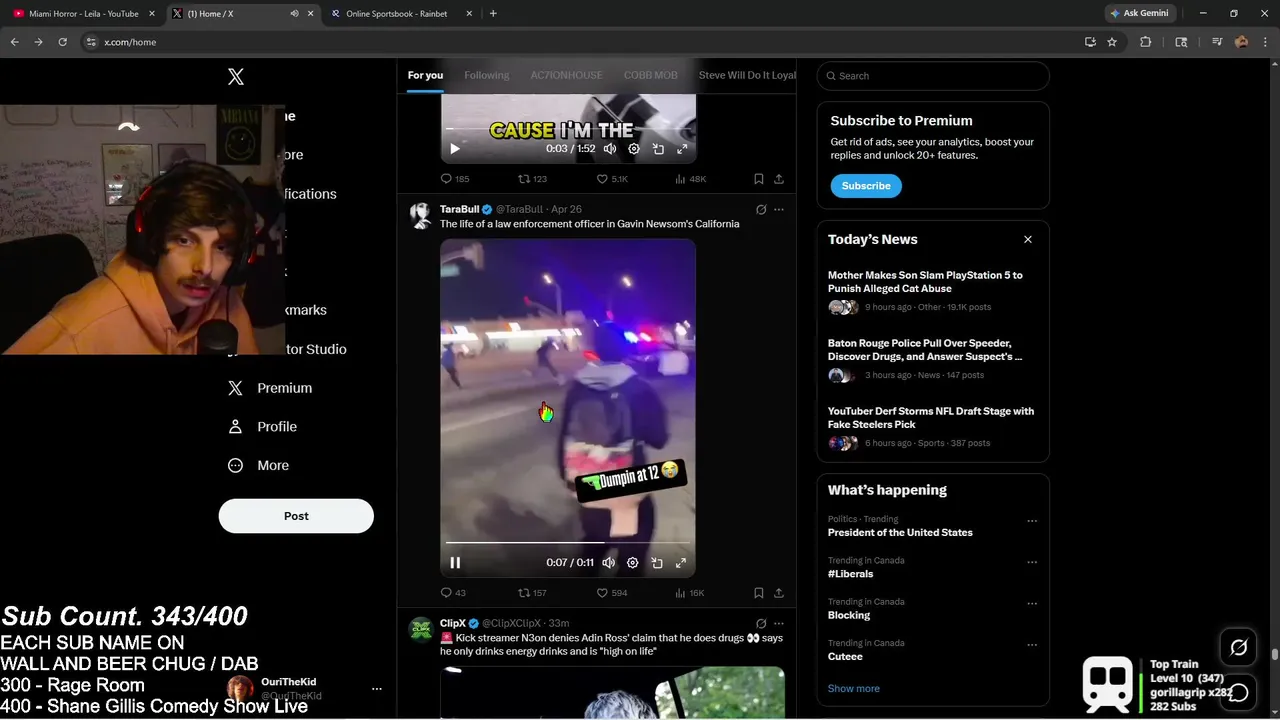Open settings gear on the top video
1280x720 pixels.
[x=633, y=149]
